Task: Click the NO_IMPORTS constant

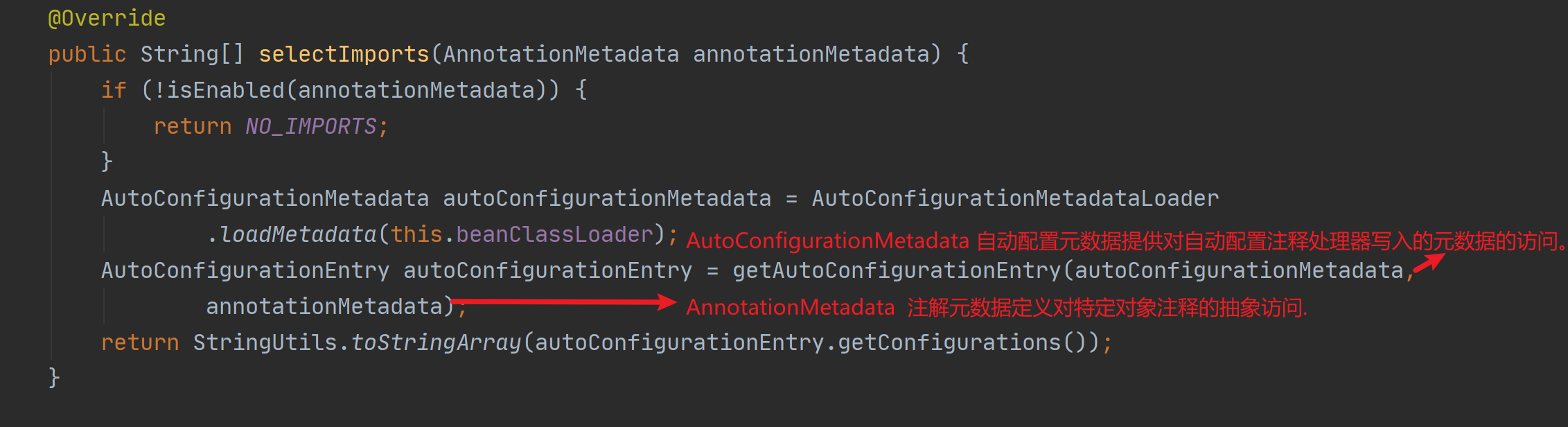Action: click(x=311, y=126)
